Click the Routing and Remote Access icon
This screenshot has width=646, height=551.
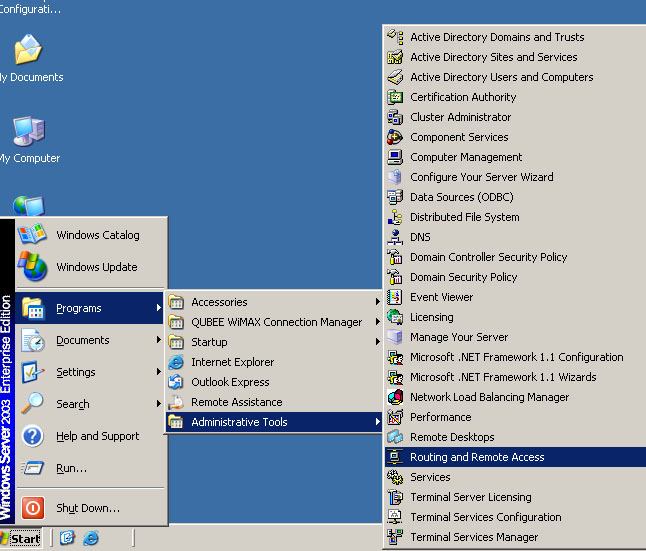pyautogui.click(x=395, y=457)
